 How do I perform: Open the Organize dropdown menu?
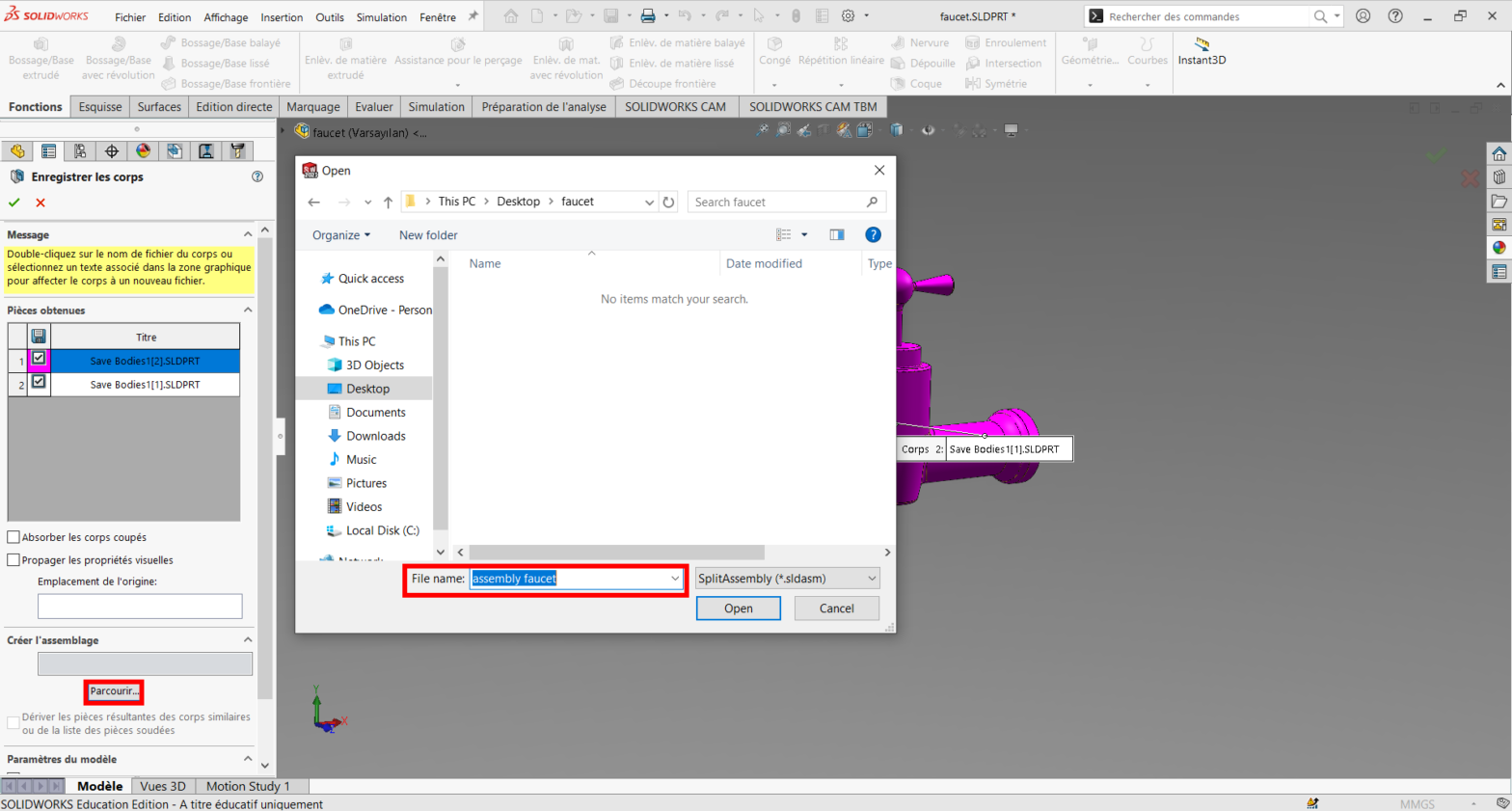341,235
